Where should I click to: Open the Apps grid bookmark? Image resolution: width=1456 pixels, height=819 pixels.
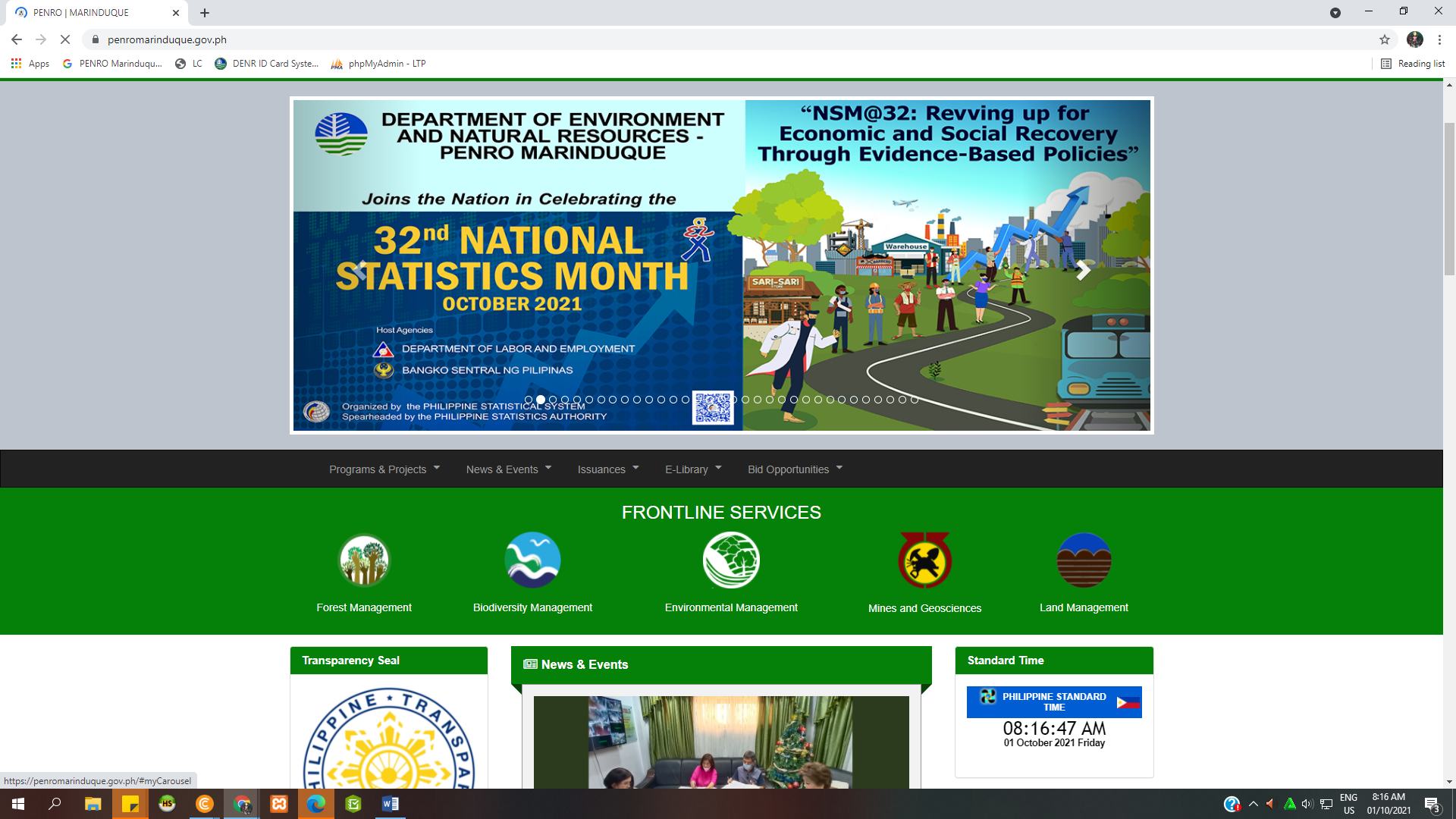click(30, 64)
